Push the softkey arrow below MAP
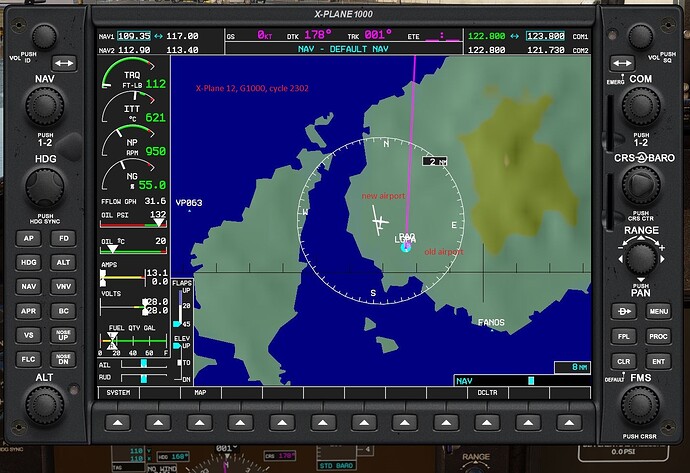Viewport: 690px width, 473px height. 199,423
